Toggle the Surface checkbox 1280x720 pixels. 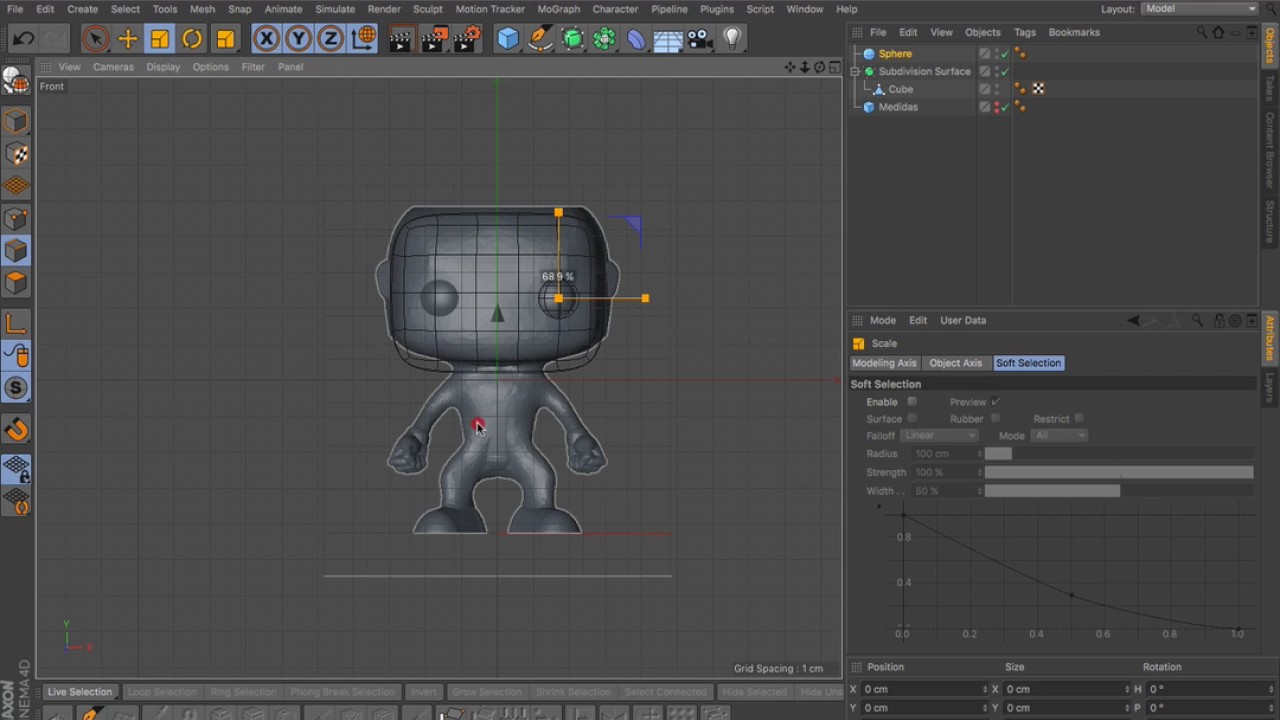click(912, 419)
